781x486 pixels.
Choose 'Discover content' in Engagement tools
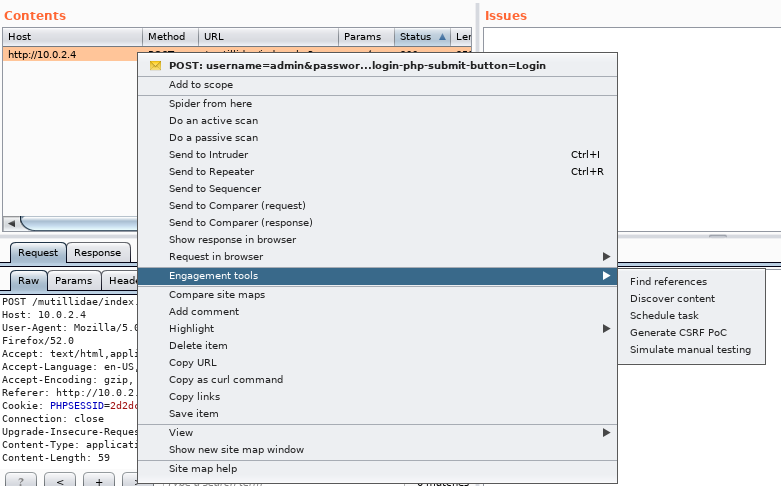click(x=672, y=299)
